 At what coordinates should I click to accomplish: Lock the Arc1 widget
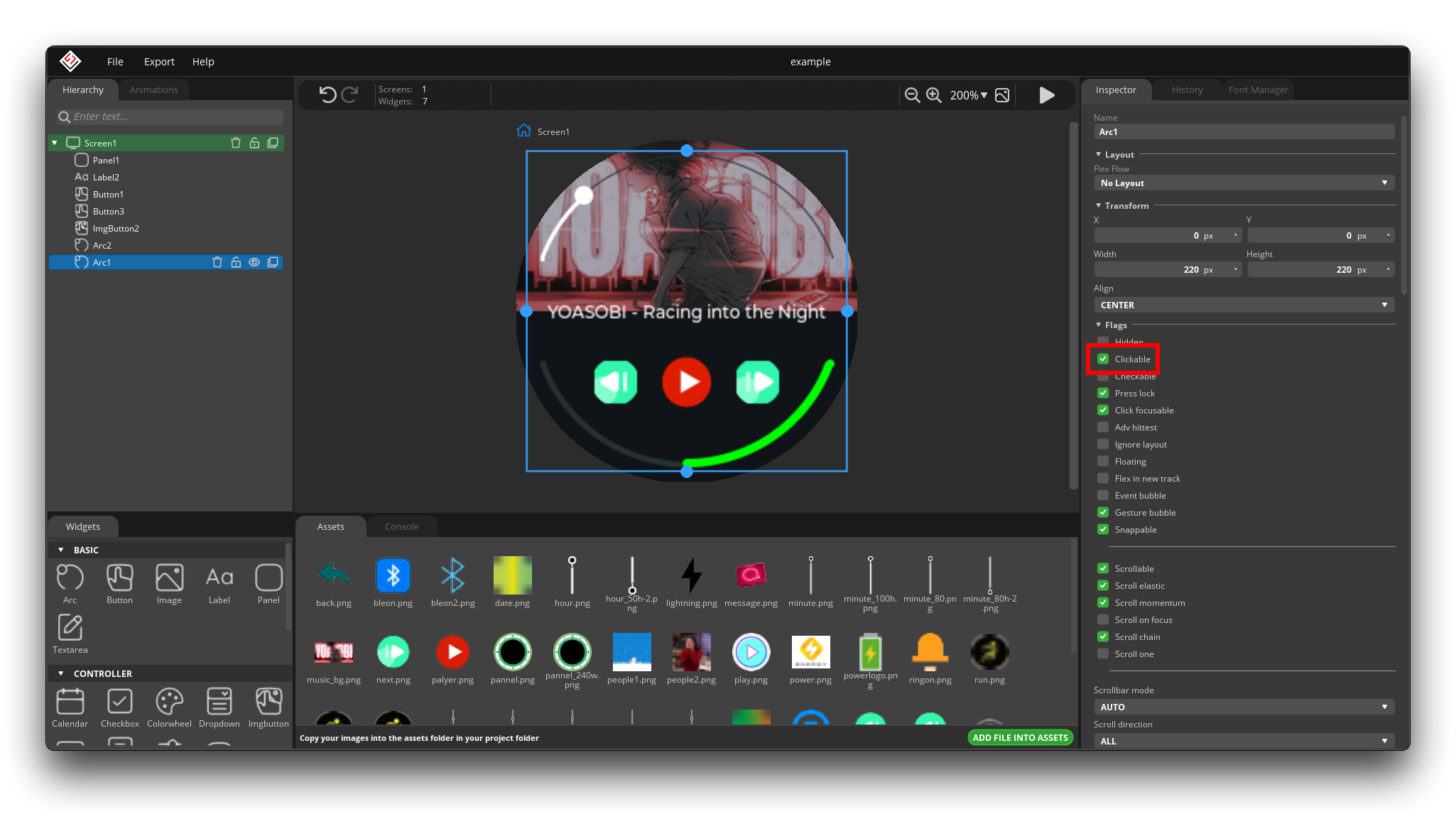[236, 262]
